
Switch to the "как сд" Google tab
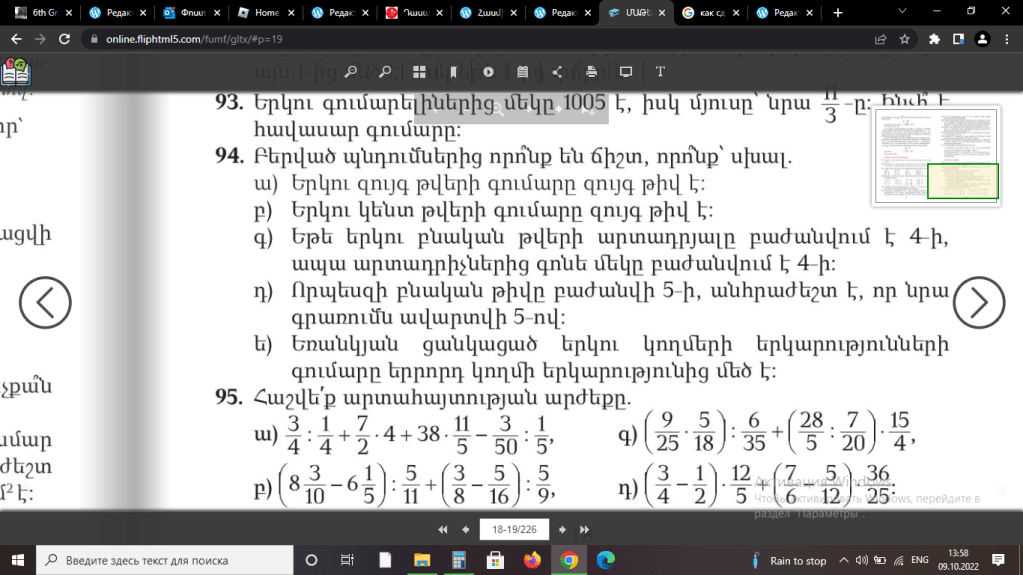(x=710, y=13)
